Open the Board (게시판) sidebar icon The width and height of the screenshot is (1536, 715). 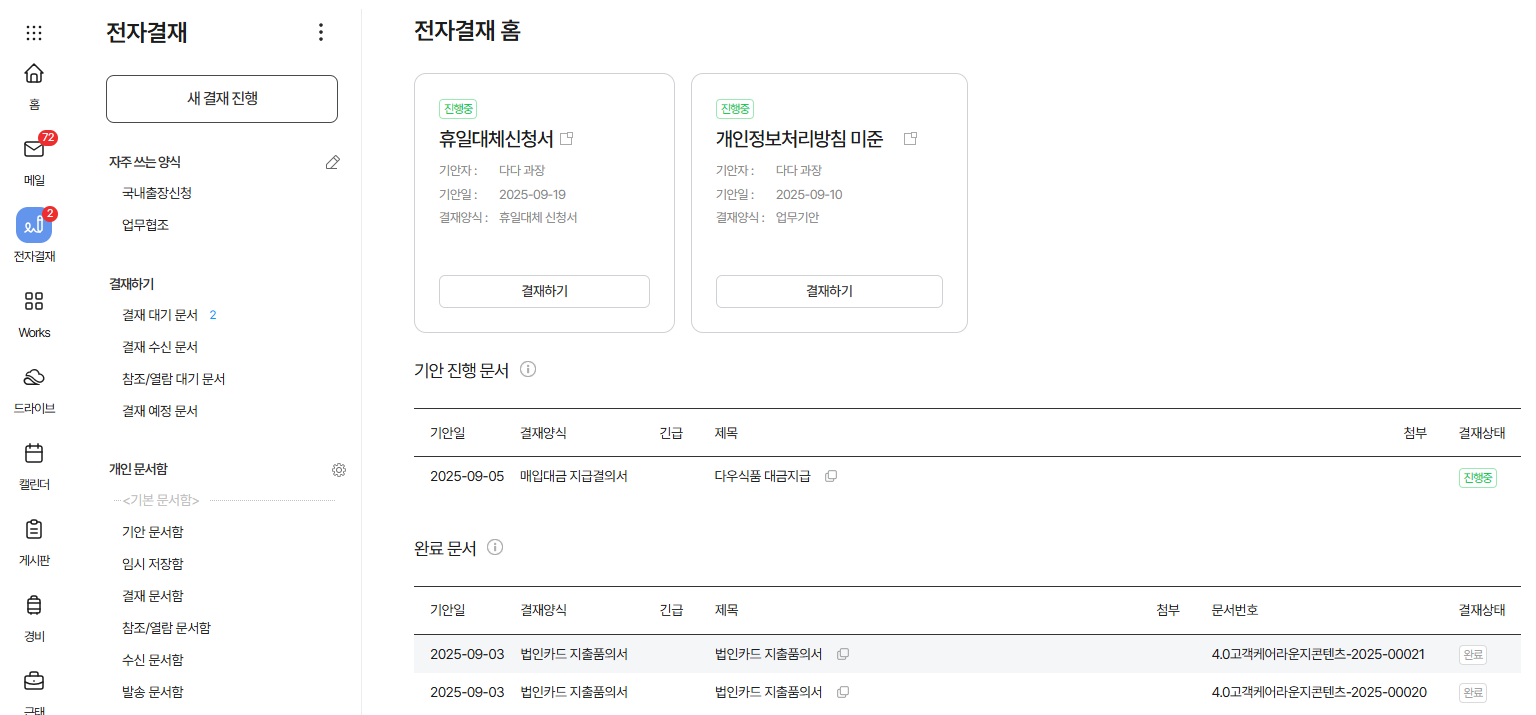(x=34, y=530)
